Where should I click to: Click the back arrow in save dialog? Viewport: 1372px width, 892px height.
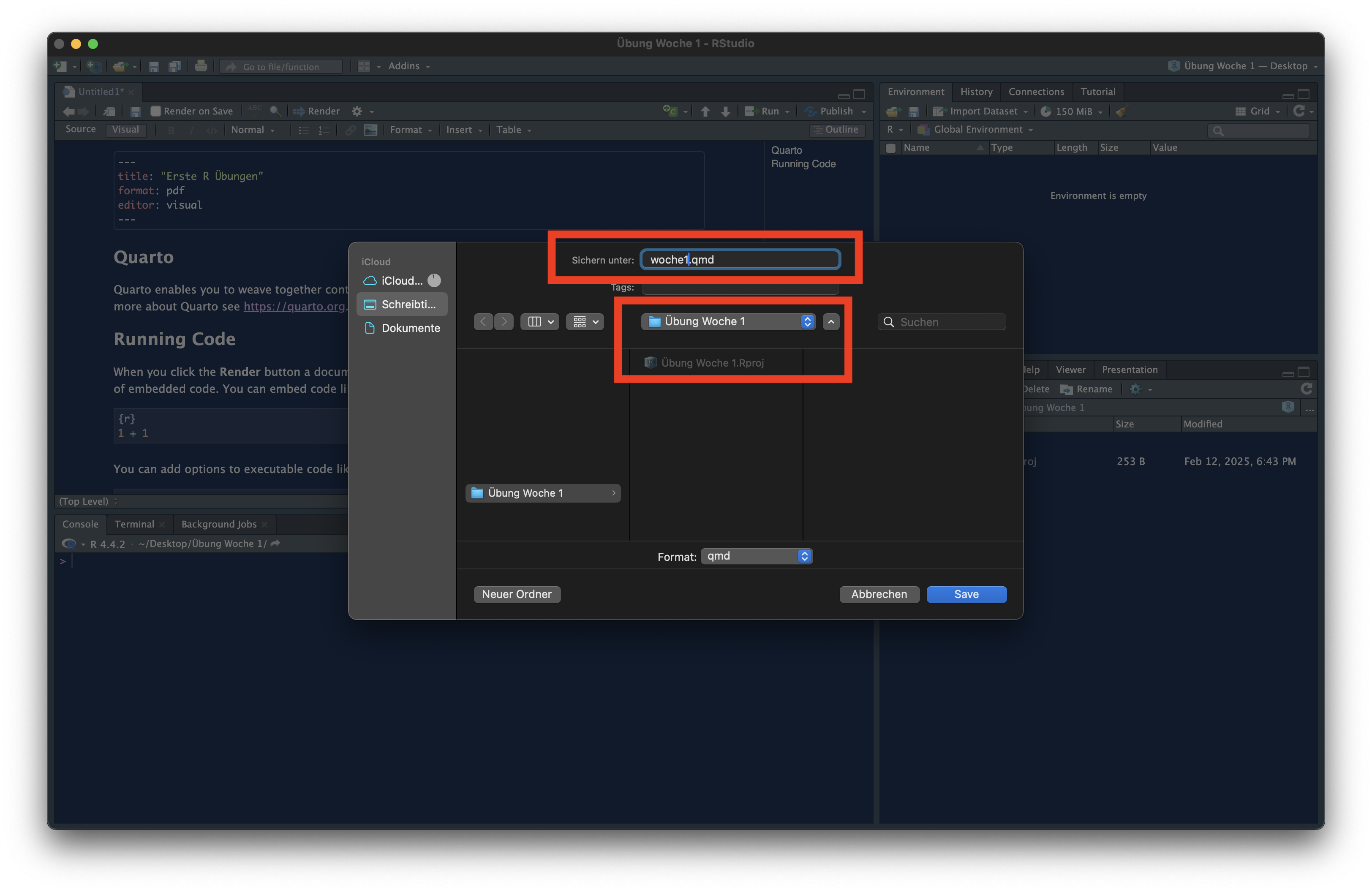tap(483, 321)
